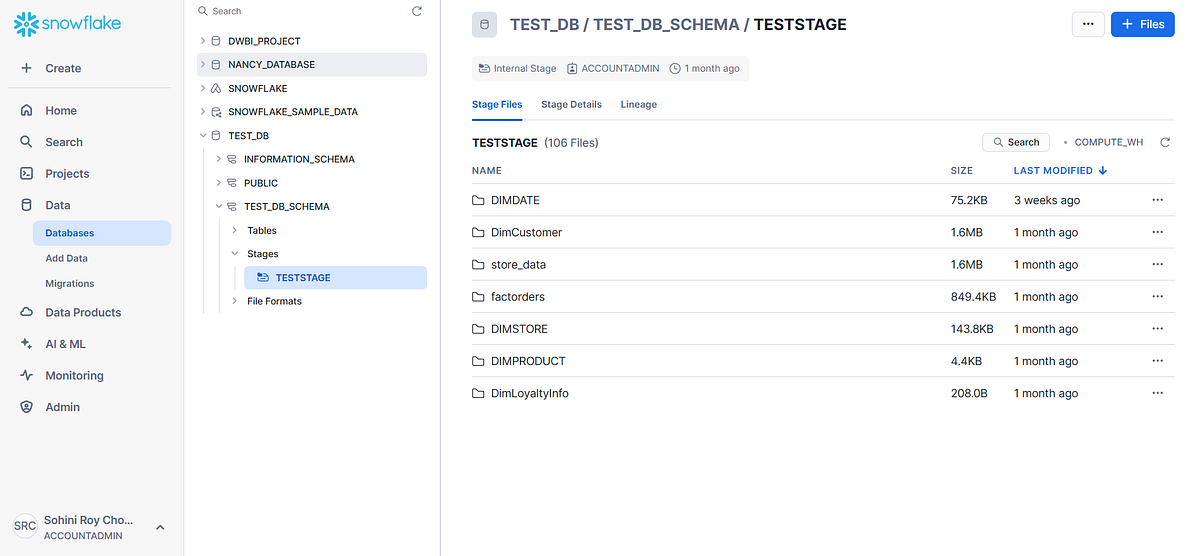Switch to the Stage Details tab
This screenshot has height=556, width=1200.
click(x=571, y=104)
